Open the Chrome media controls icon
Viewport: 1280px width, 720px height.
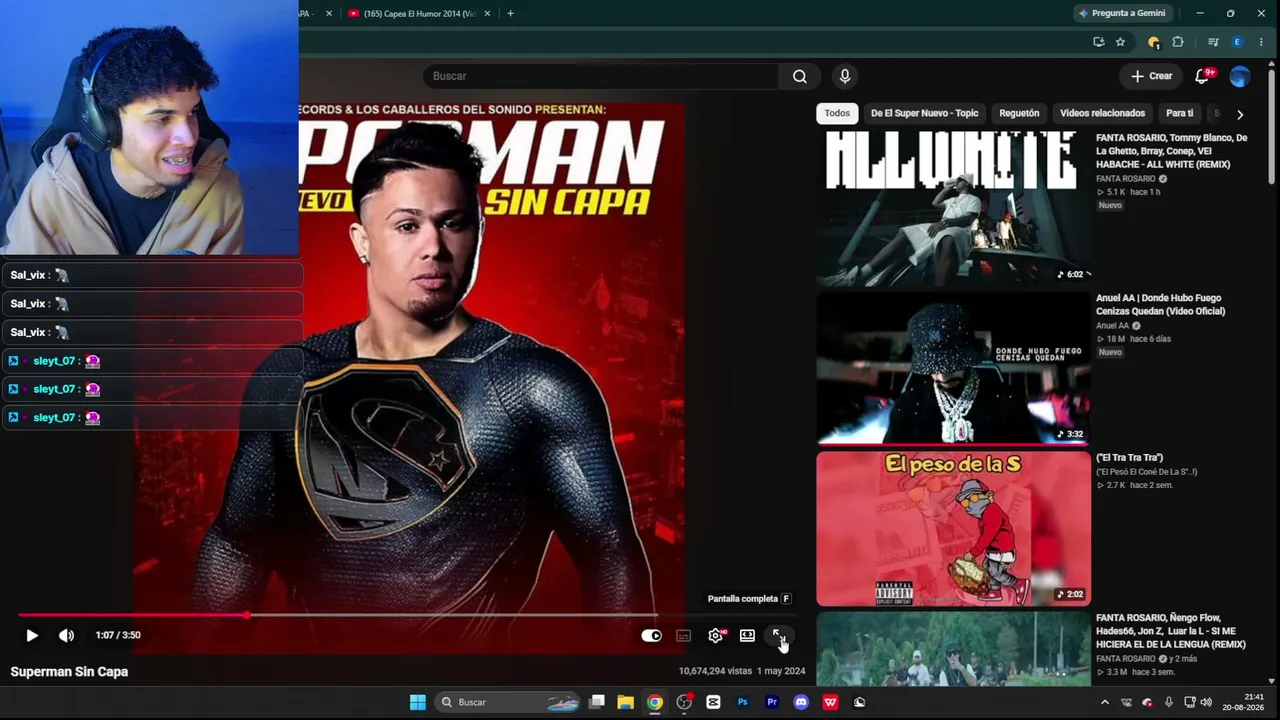1213,42
